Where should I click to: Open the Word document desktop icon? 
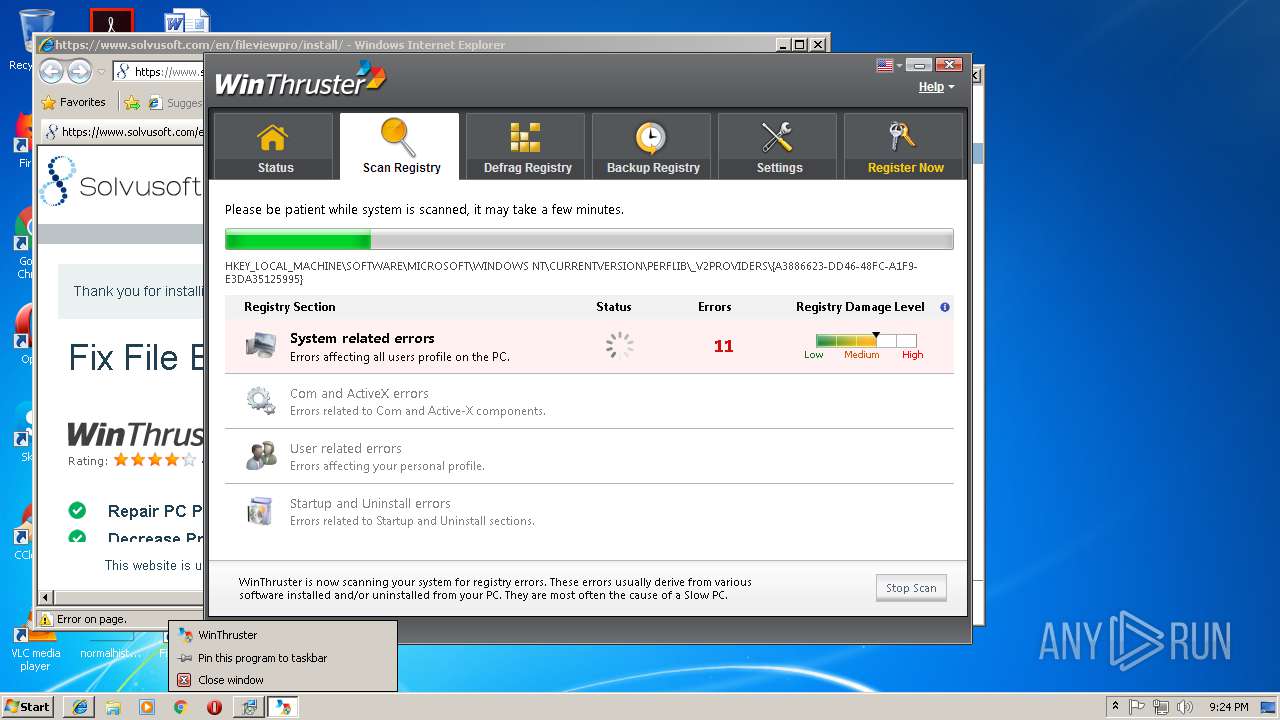[x=187, y=22]
